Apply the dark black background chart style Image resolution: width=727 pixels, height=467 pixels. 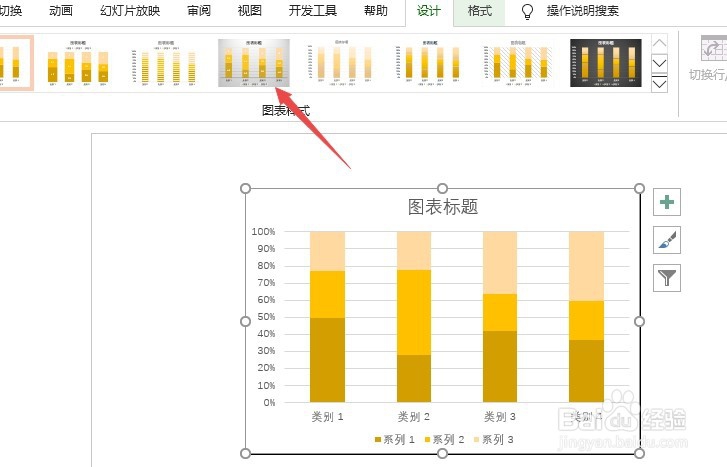tap(606, 63)
